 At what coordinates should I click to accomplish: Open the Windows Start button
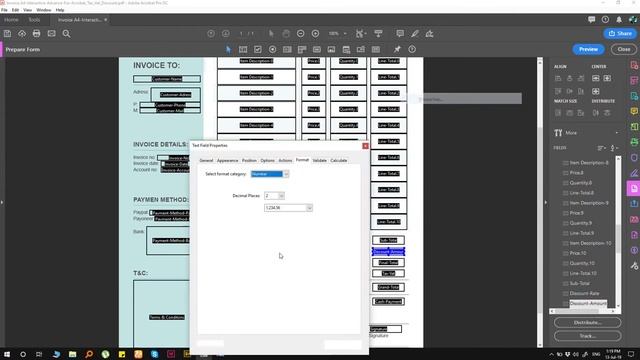tap(7, 354)
